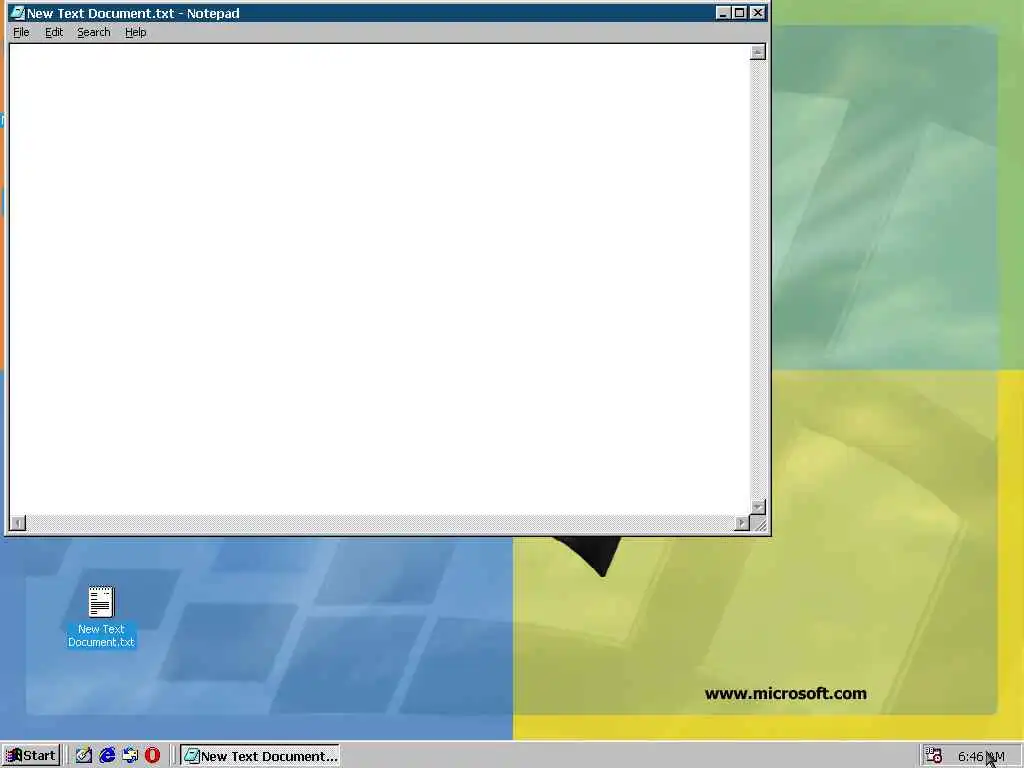
Task: Open the Start menu
Action: coord(31,756)
